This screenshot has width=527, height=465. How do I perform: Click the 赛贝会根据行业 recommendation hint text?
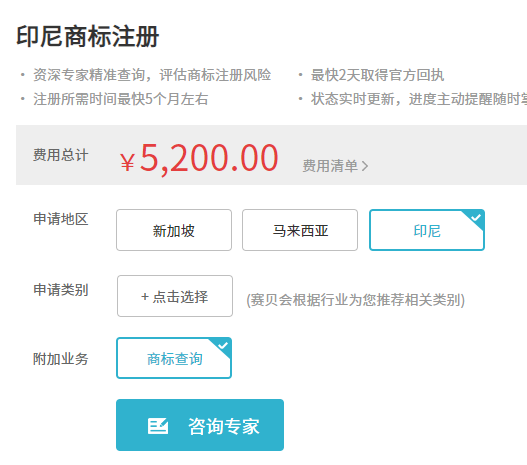(356, 300)
